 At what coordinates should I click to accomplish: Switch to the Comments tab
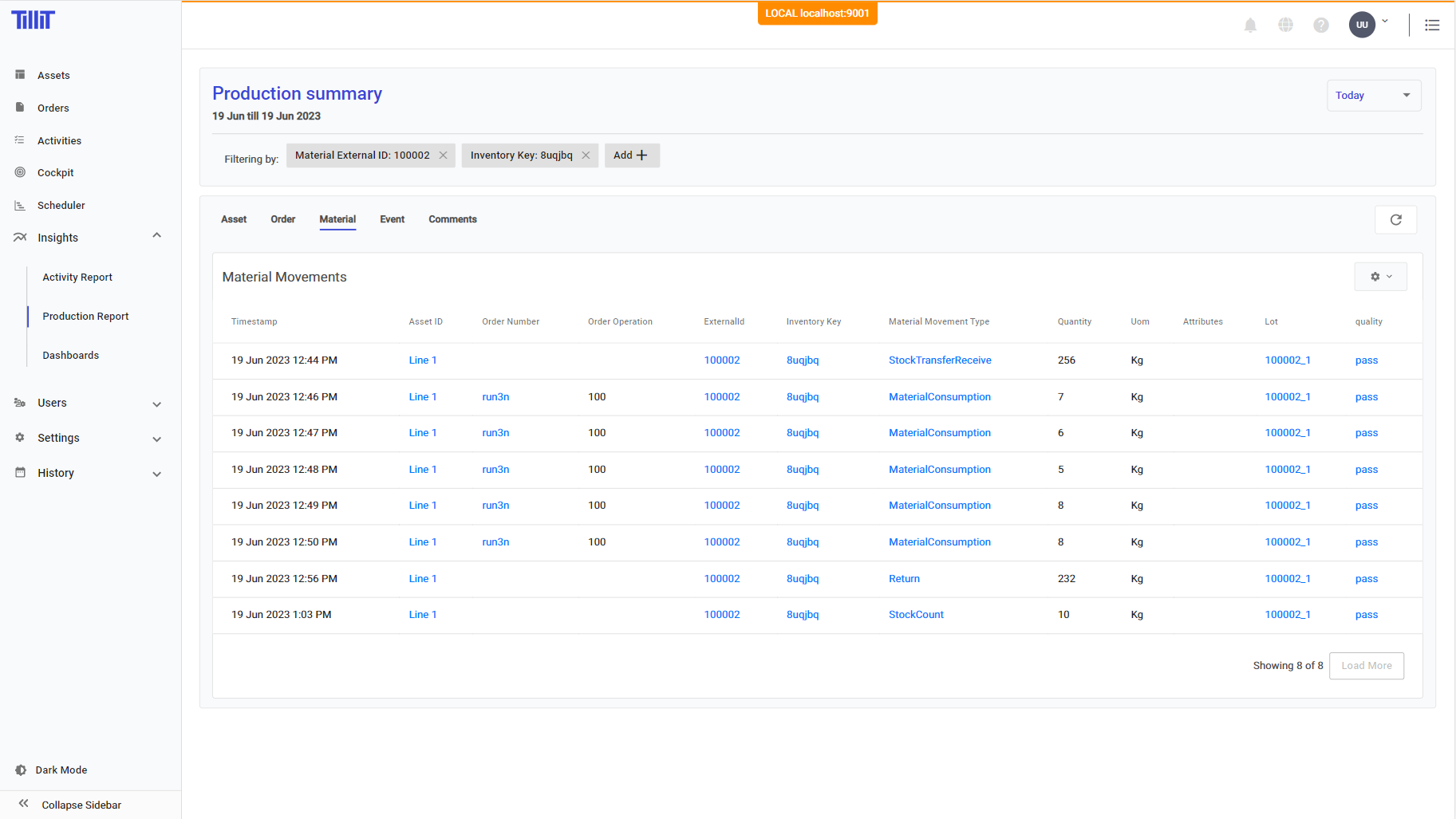(452, 219)
